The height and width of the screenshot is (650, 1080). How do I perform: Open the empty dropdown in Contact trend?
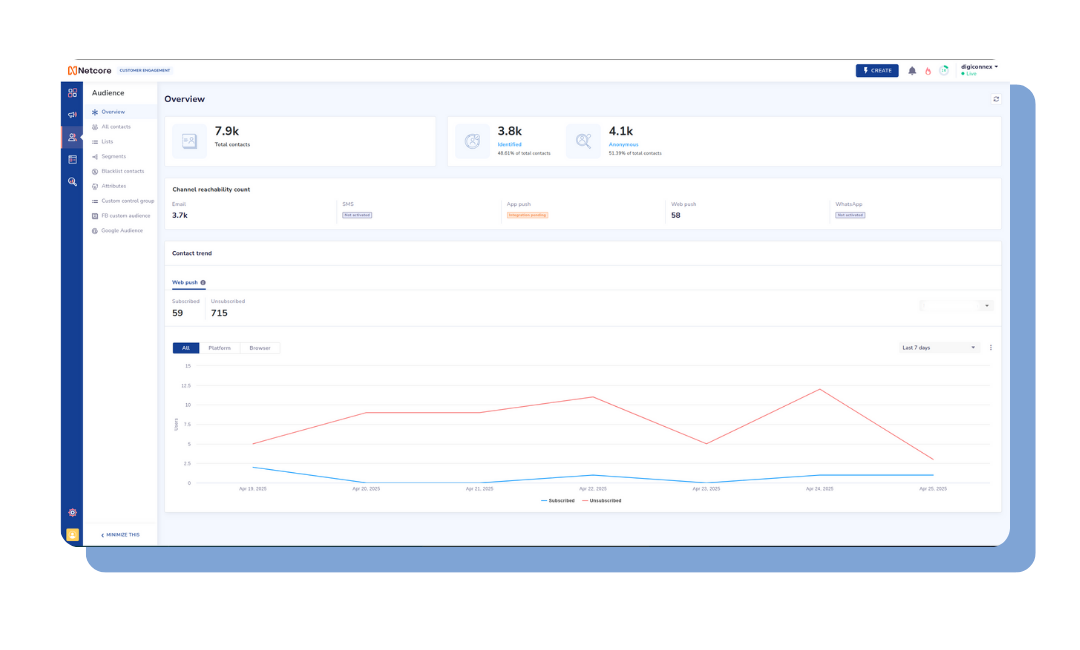(955, 305)
